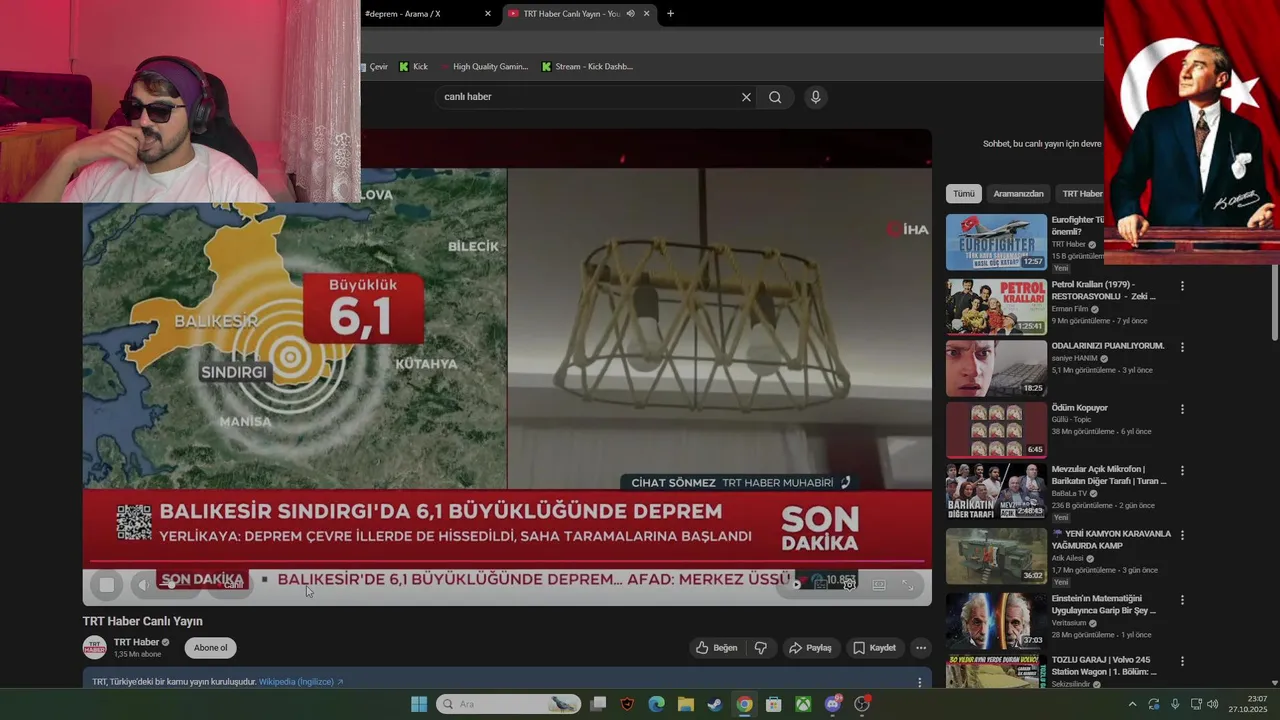Open options for Einstein'ın Matematiğini video
This screenshot has width=1280, height=720.
click(1182, 600)
